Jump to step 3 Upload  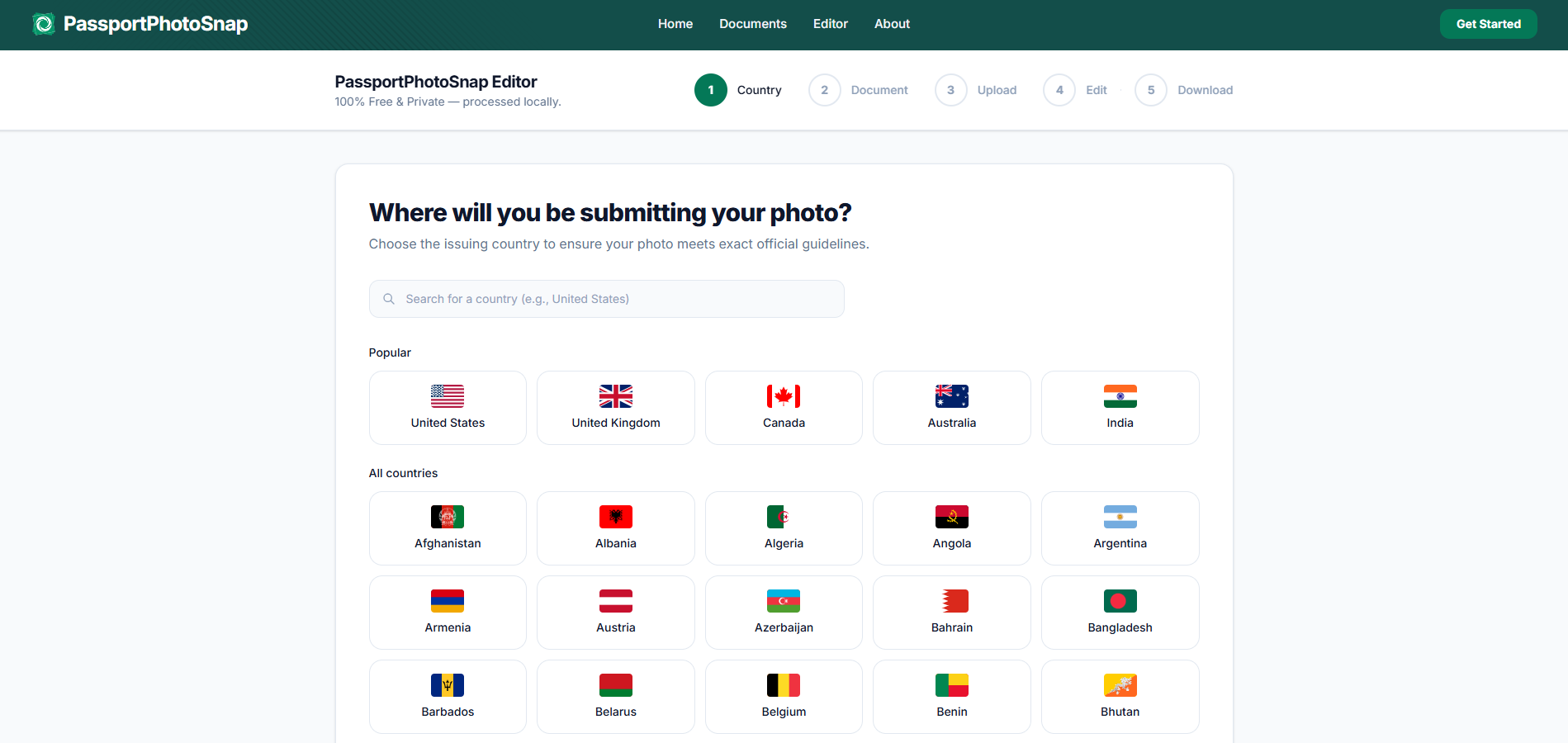[975, 90]
